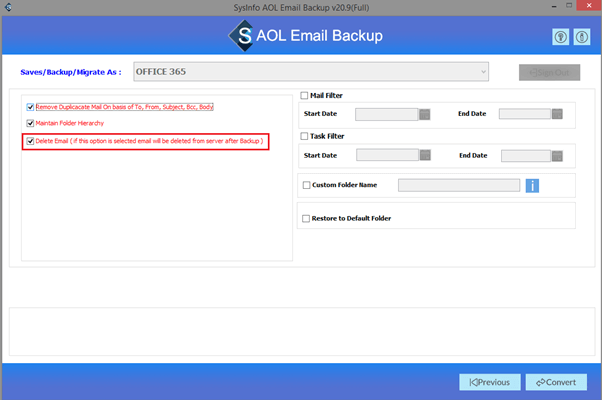Toggle the Maintain Folder Hierarchy checkbox

[31, 123]
